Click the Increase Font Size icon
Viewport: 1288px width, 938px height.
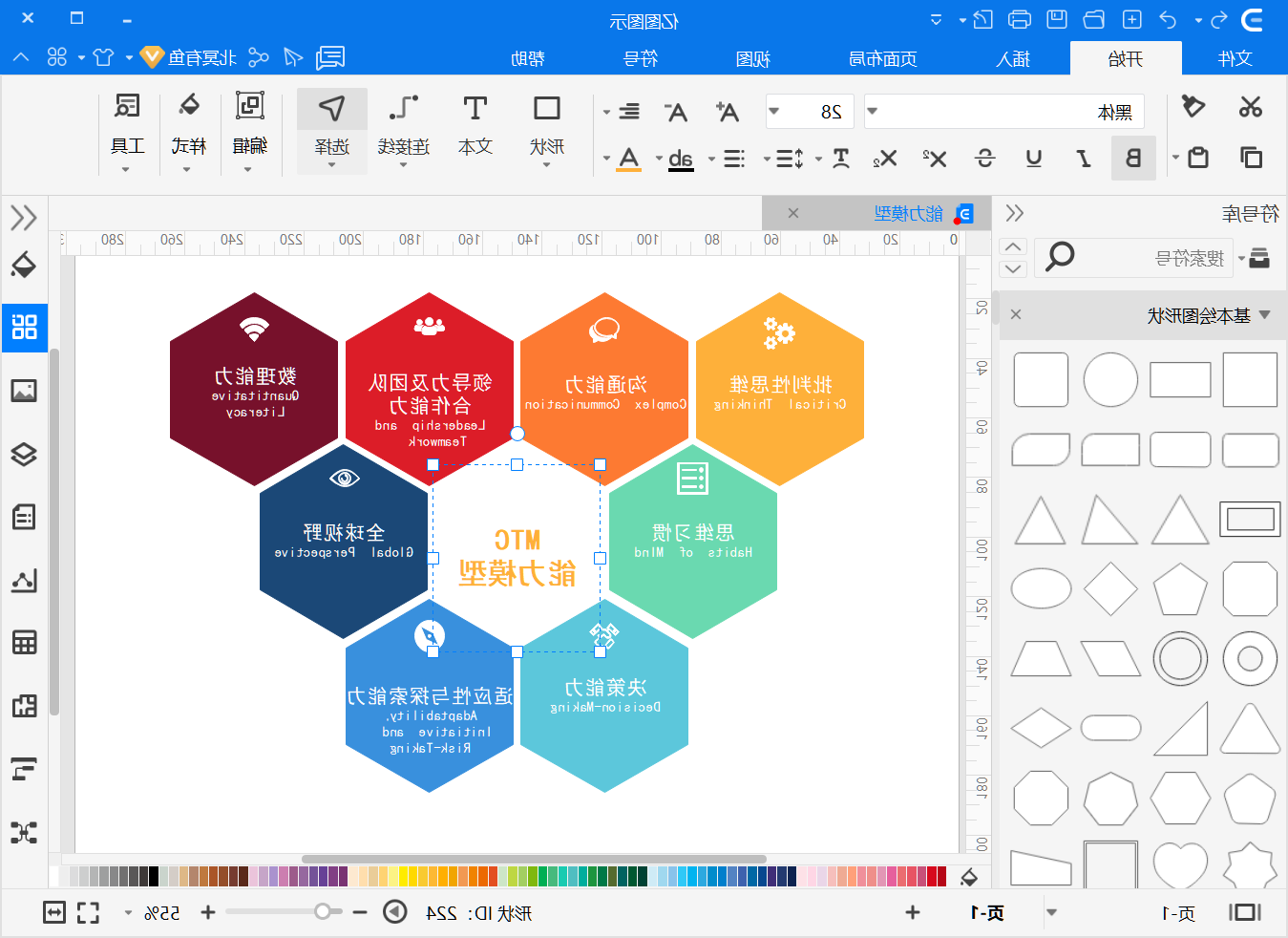coord(728,112)
